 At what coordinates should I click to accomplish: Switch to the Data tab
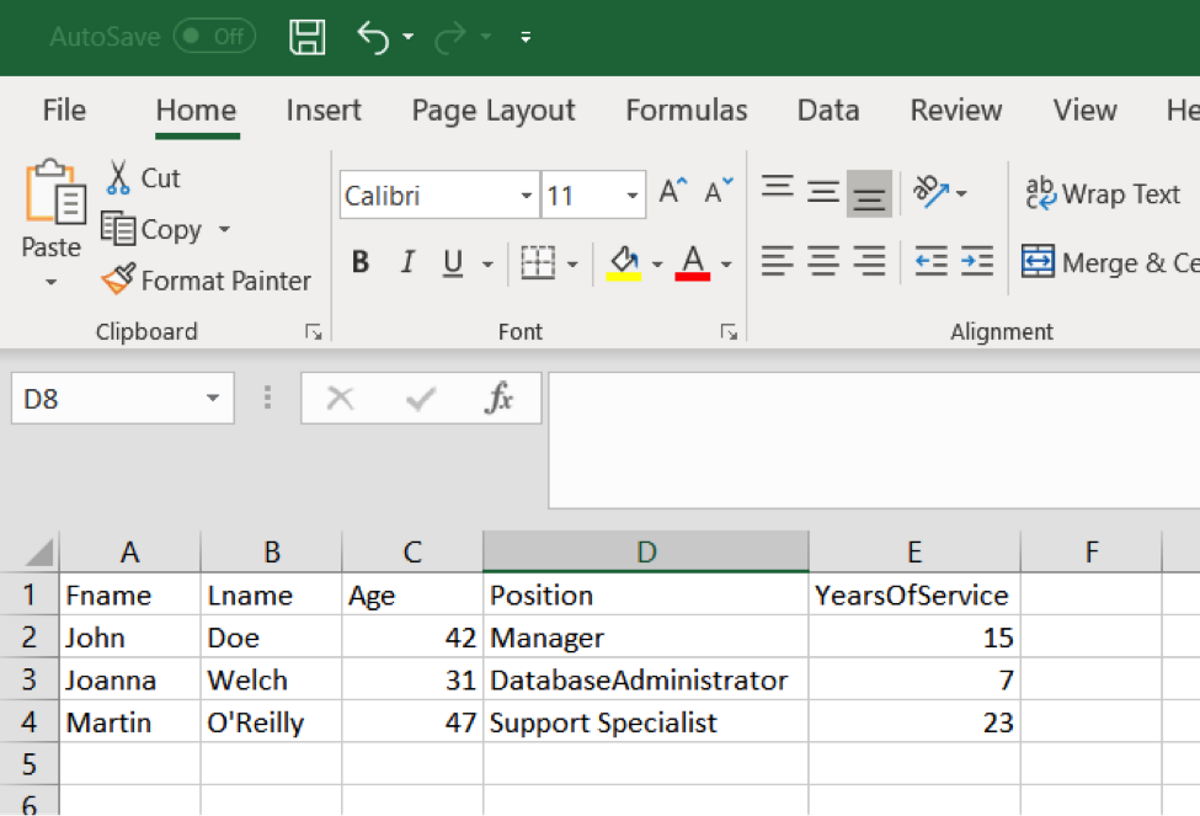pos(828,110)
